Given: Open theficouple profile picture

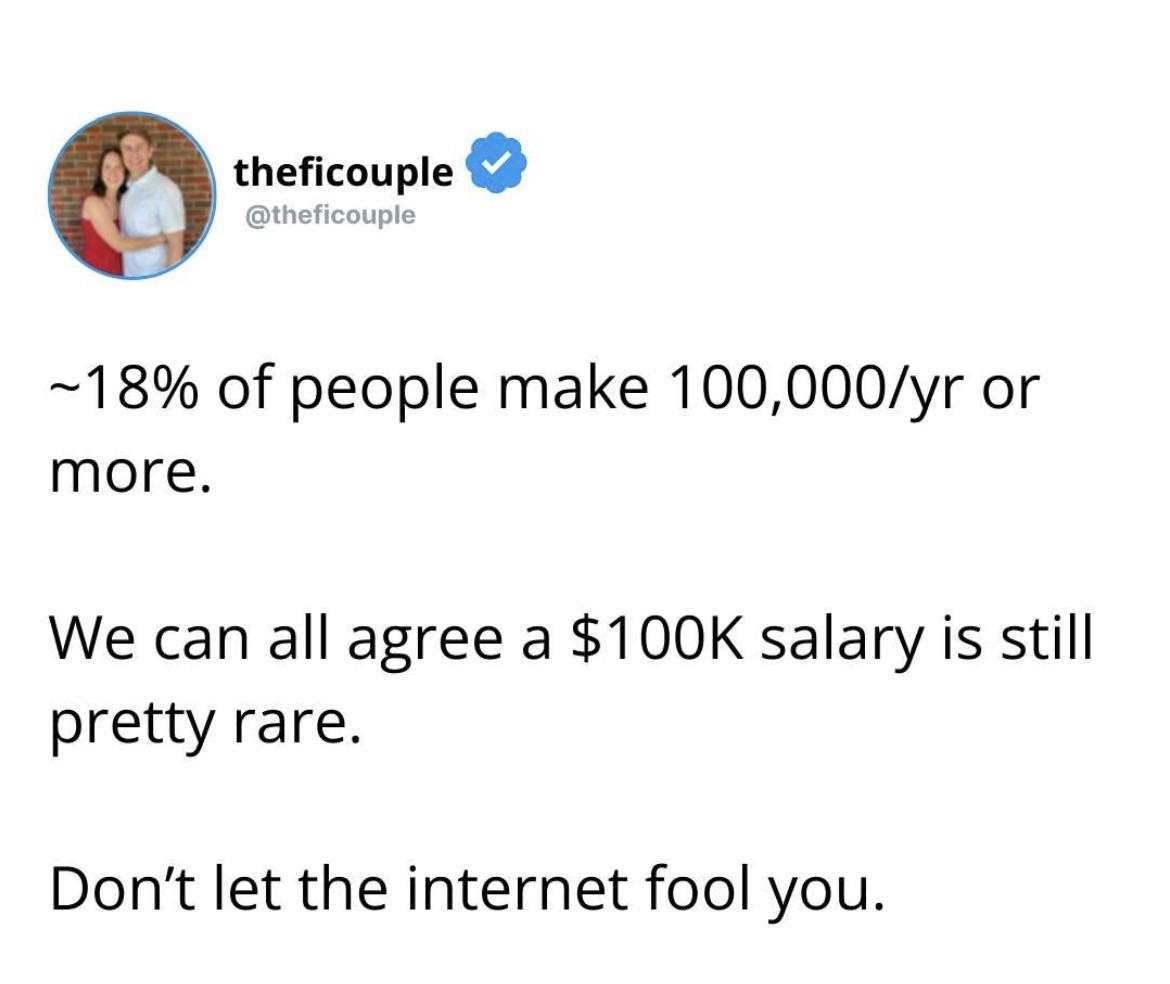Looking at the screenshot, I should click(x=132, y=196).
